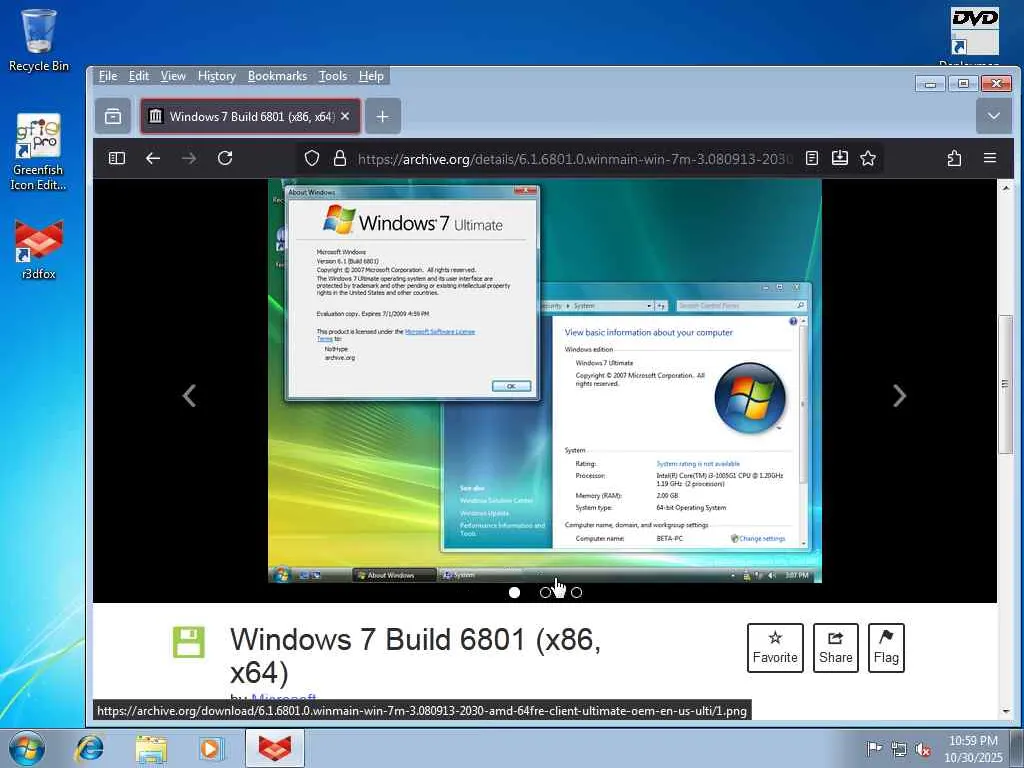Open the History menu
This screenshot has width=1024, height=768.
tap(217, 76)
